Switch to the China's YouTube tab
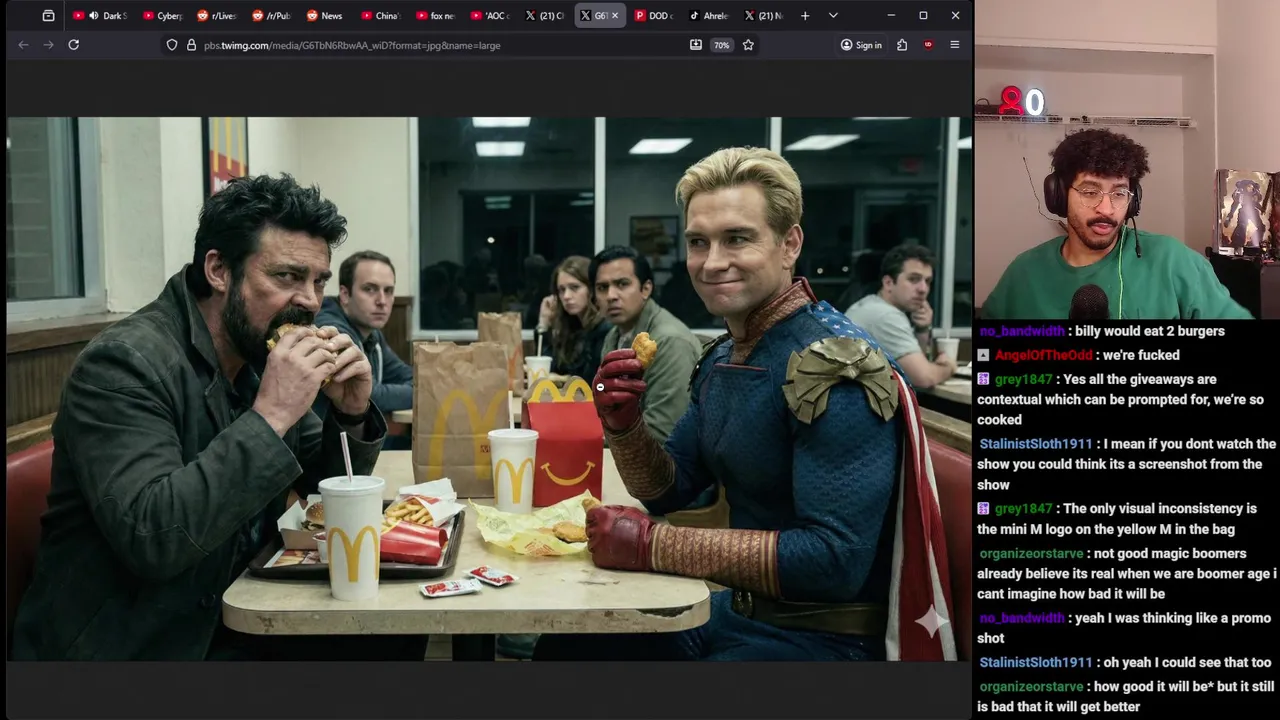The image size is (1280, 720). coord(380,15)
